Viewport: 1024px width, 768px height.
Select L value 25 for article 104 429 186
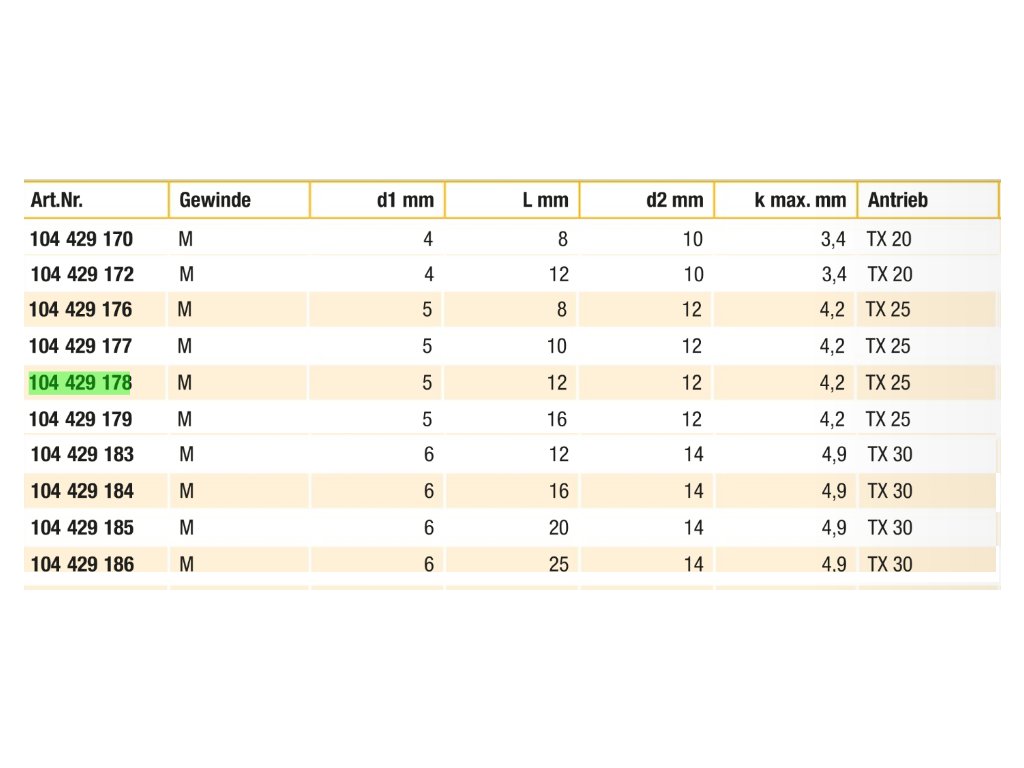(558, 564)
